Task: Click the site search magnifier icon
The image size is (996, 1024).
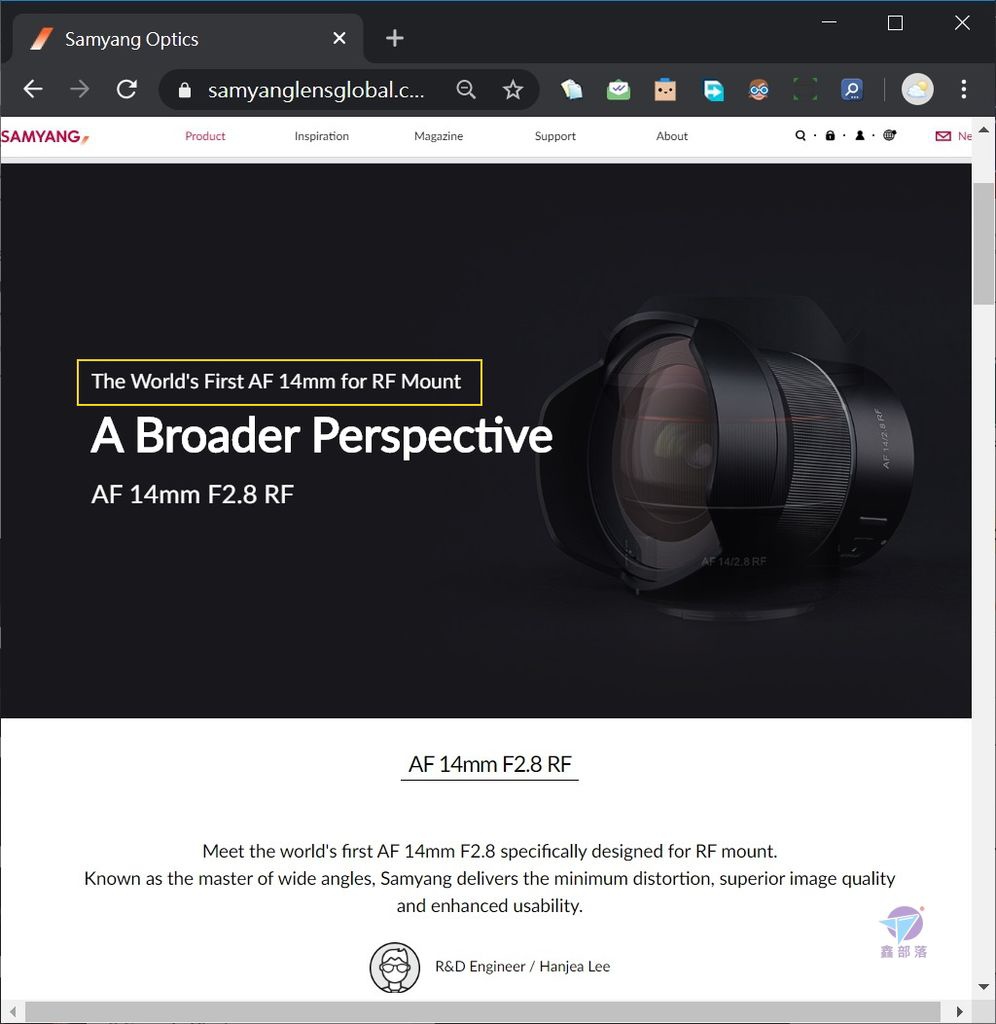Action: (800, 136)
